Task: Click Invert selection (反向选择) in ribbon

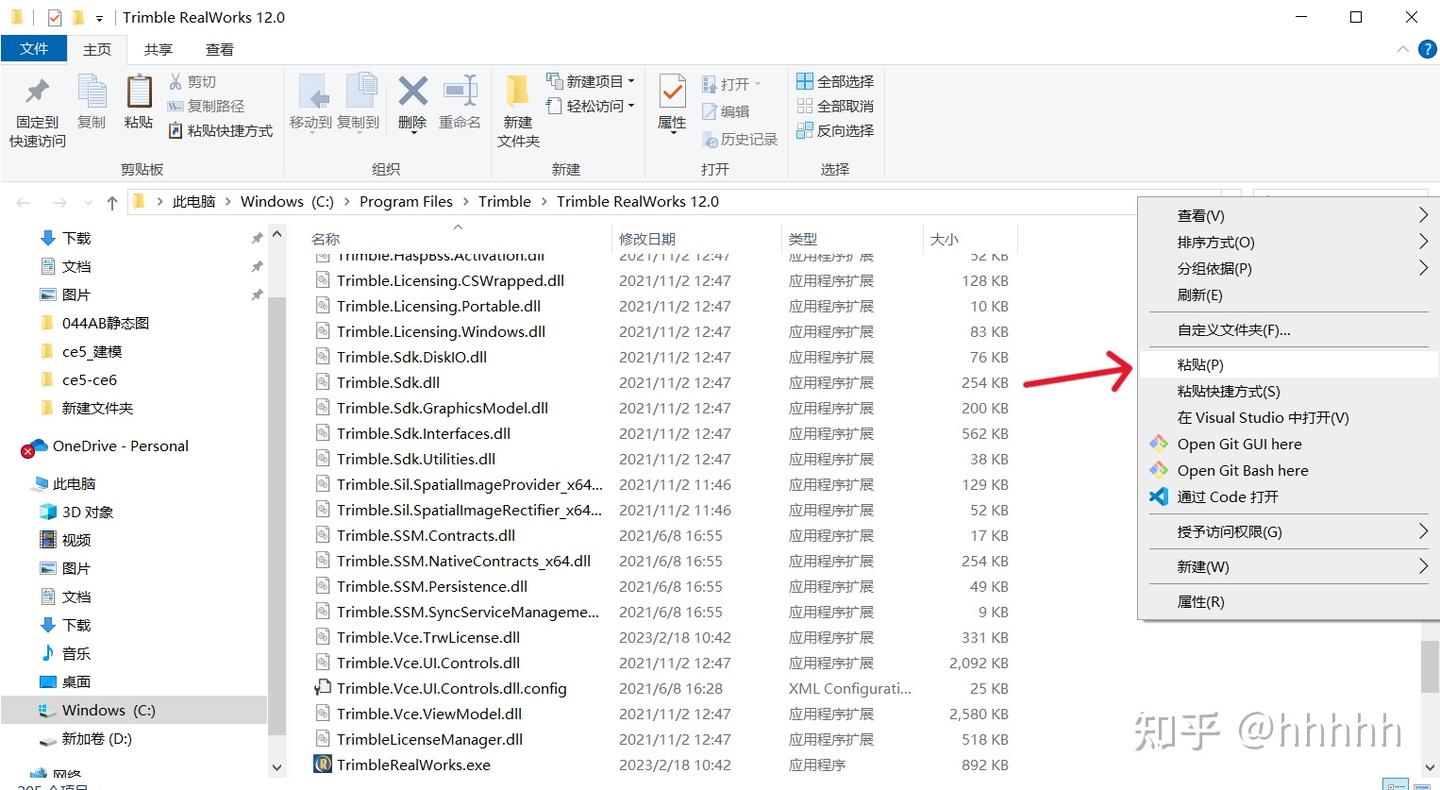Action: point(835,131)
